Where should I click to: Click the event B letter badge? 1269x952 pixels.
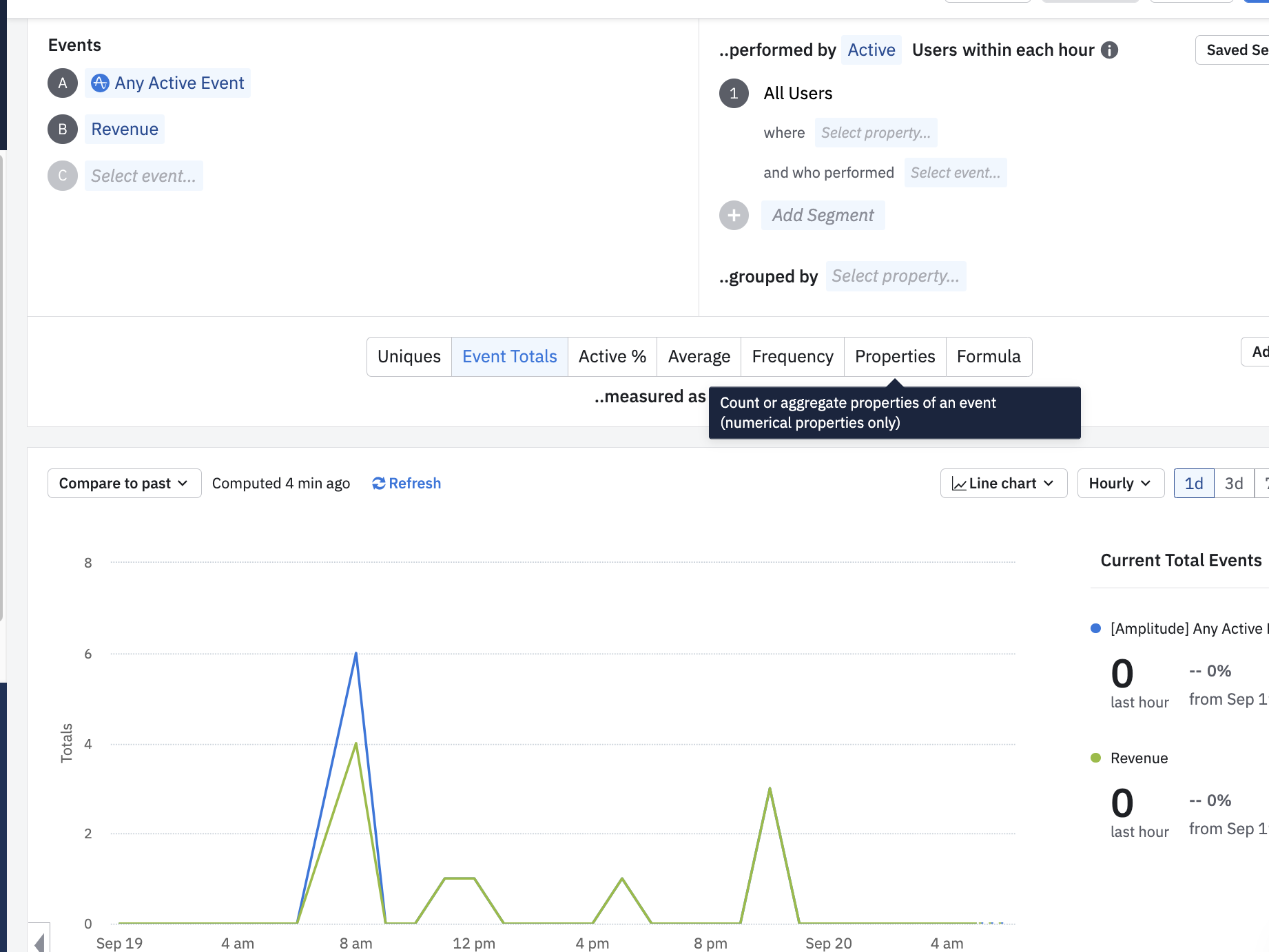click(63, 130)
